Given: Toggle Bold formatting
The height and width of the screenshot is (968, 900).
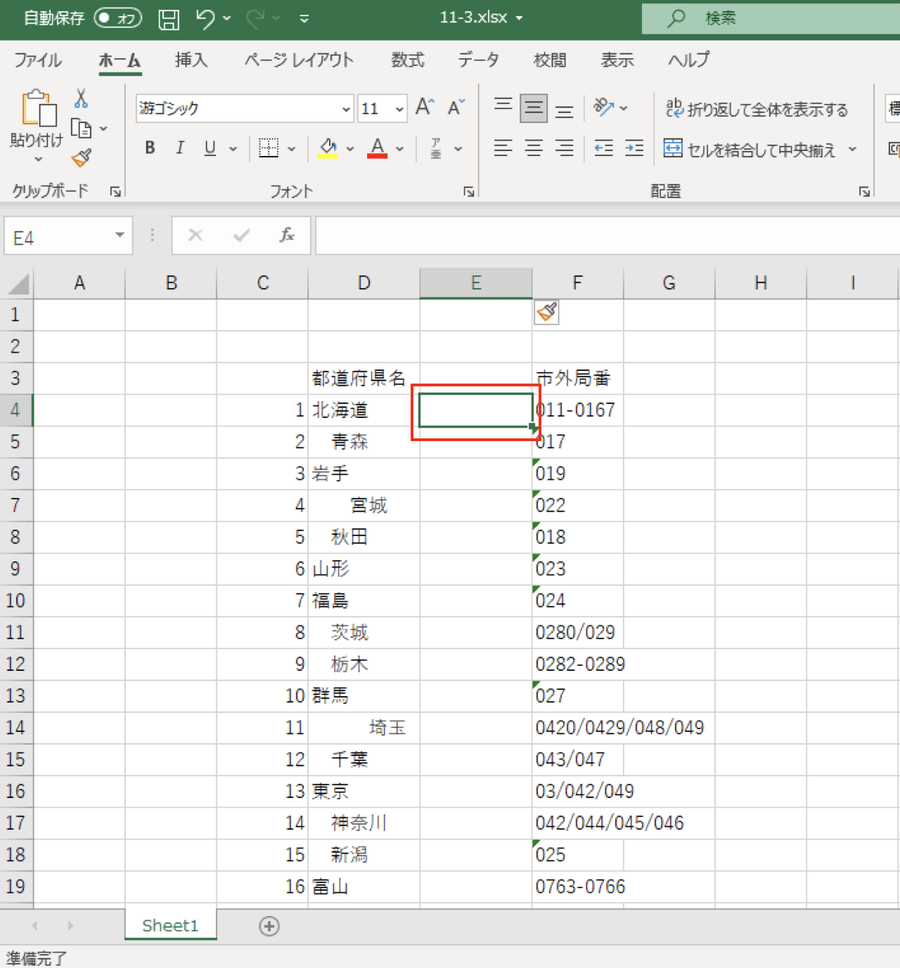Looking at the screenshot, I should pos(150,149).
